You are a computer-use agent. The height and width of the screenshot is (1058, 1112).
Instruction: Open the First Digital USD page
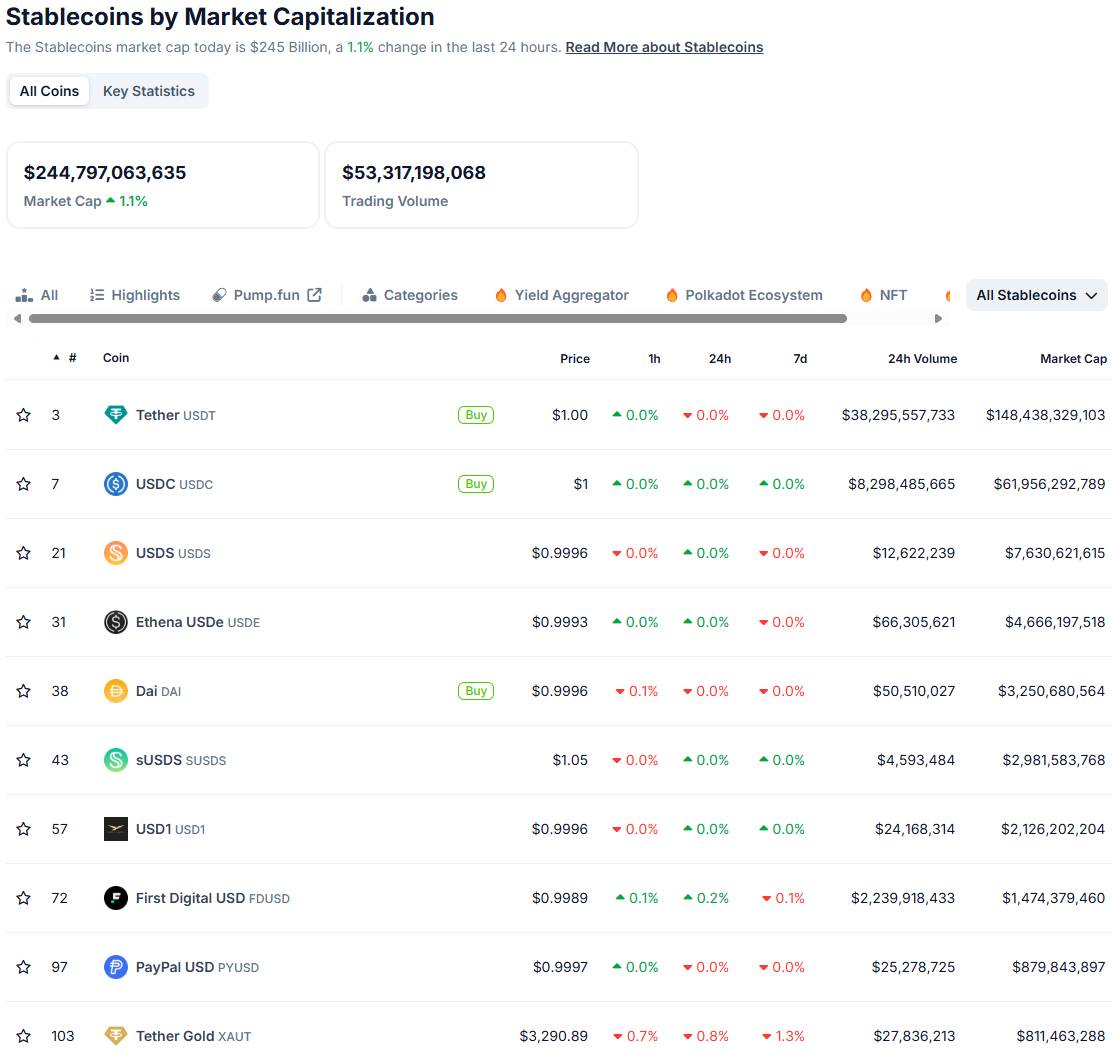(x=213, y=898)
